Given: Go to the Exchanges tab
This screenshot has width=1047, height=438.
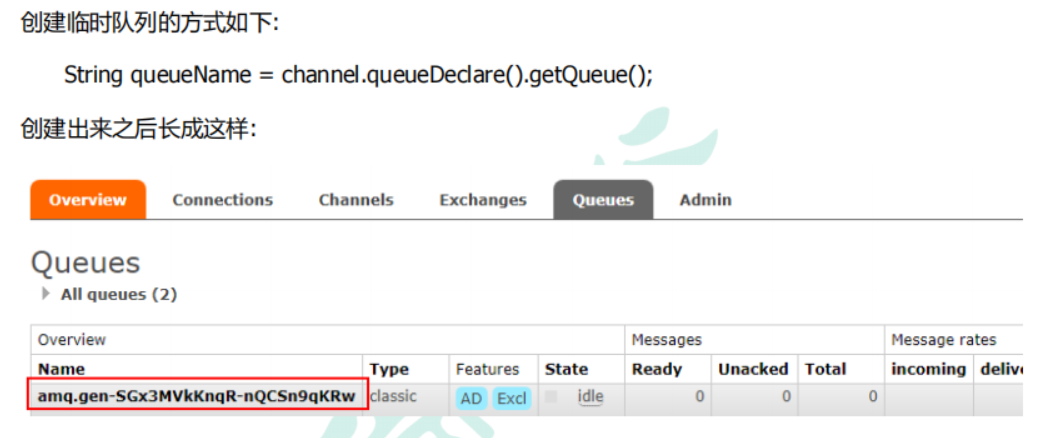Looking at the screenshot, I should coord(483,200).
